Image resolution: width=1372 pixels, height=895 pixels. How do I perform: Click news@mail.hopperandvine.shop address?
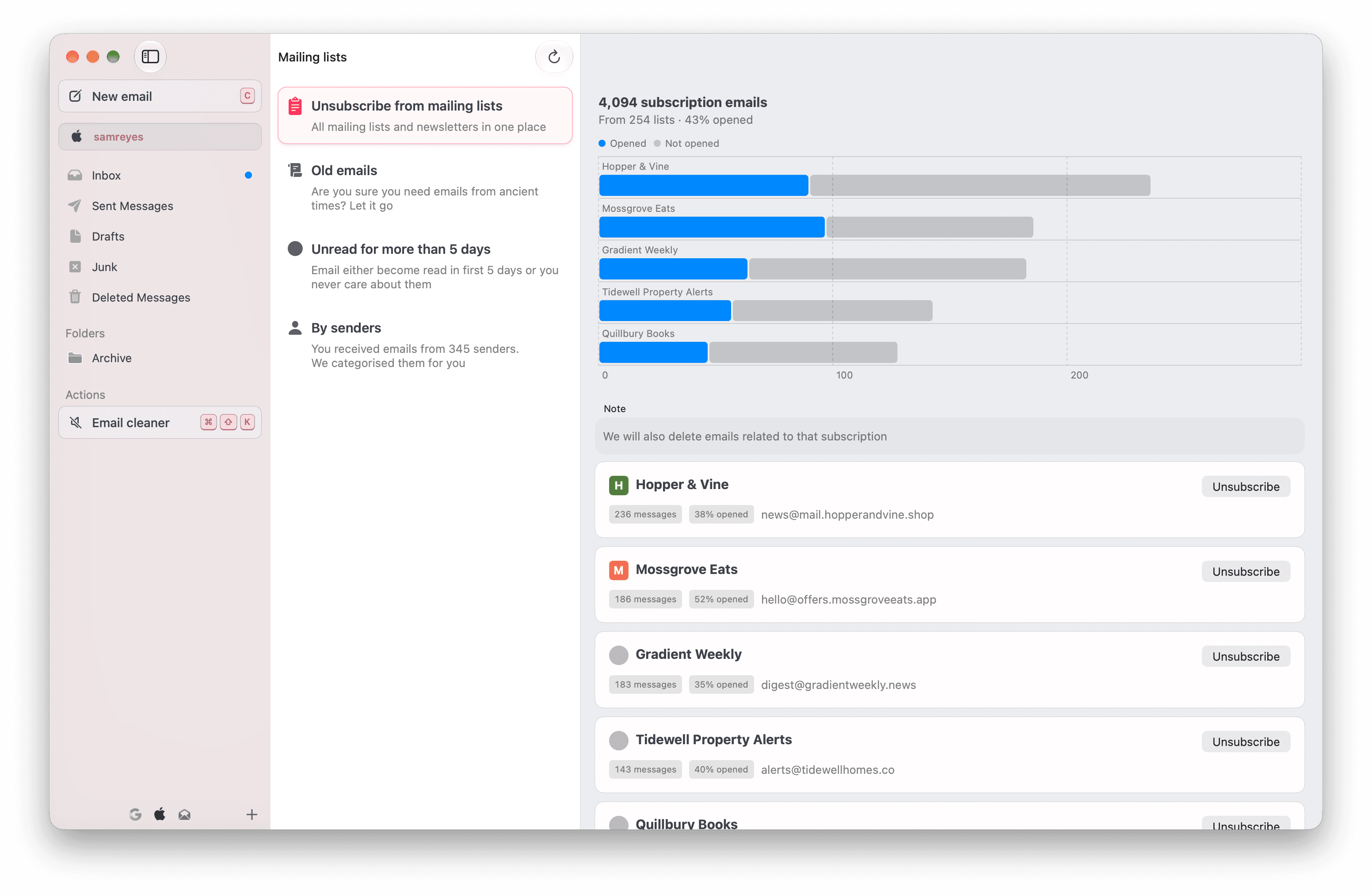pos(847,514)
